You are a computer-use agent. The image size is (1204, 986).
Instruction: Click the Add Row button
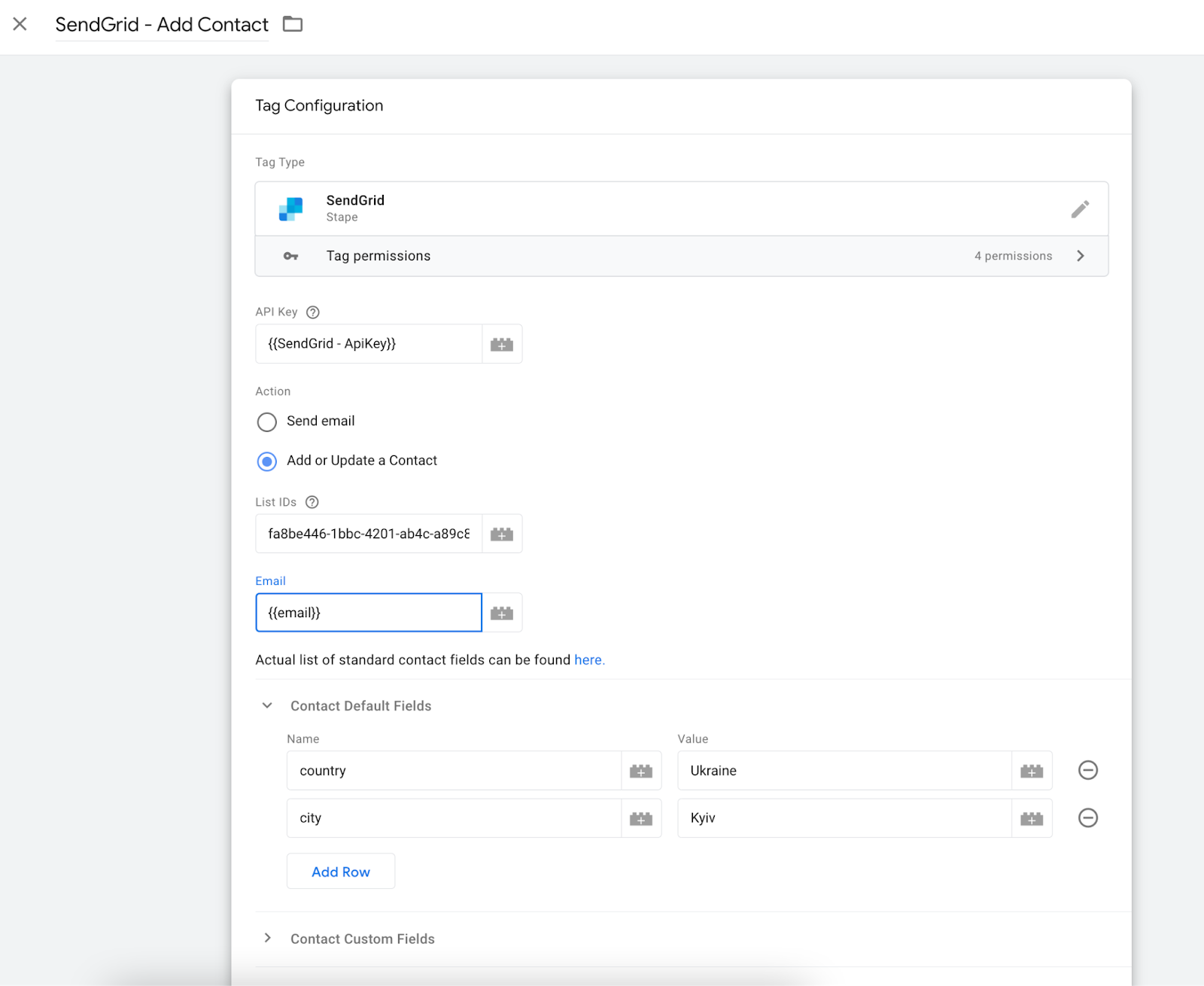(x=341, y=872)
